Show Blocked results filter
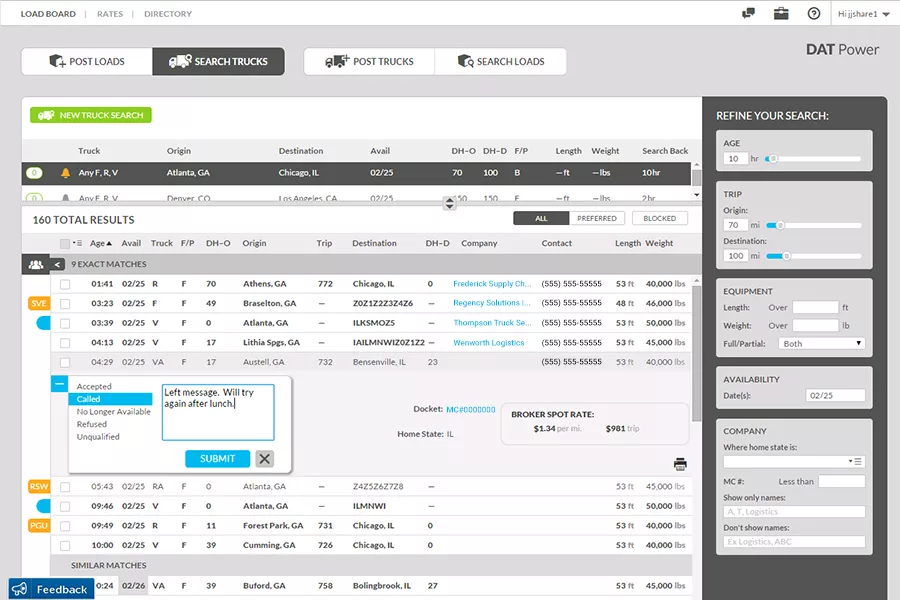The width and height of the screenshot is (900, 600). (660, 218)
